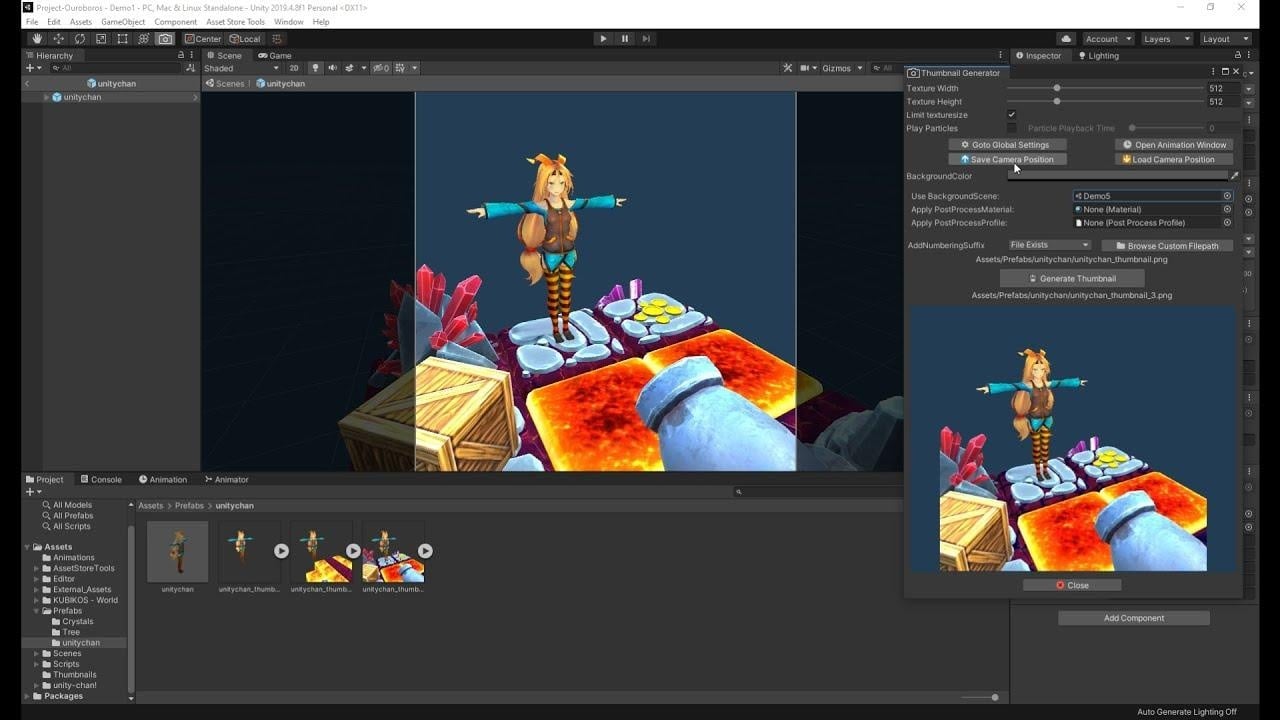Select the Hand tool in toolbar
This screenshot has height=720, width=1280.
(36, 39)
